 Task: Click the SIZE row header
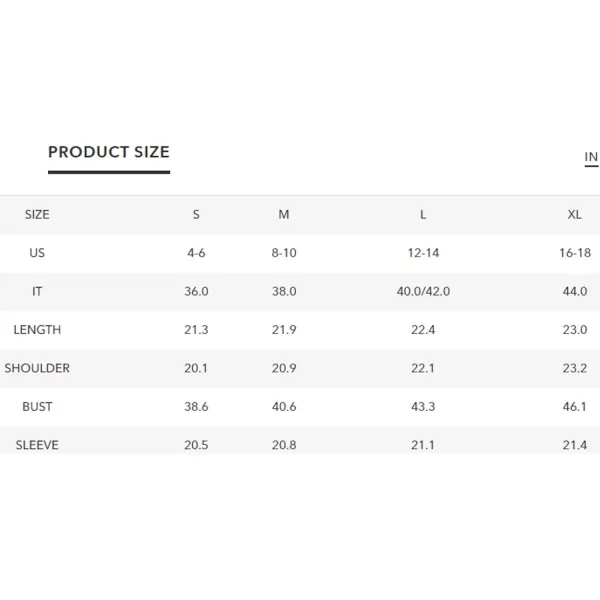[37, 214]
